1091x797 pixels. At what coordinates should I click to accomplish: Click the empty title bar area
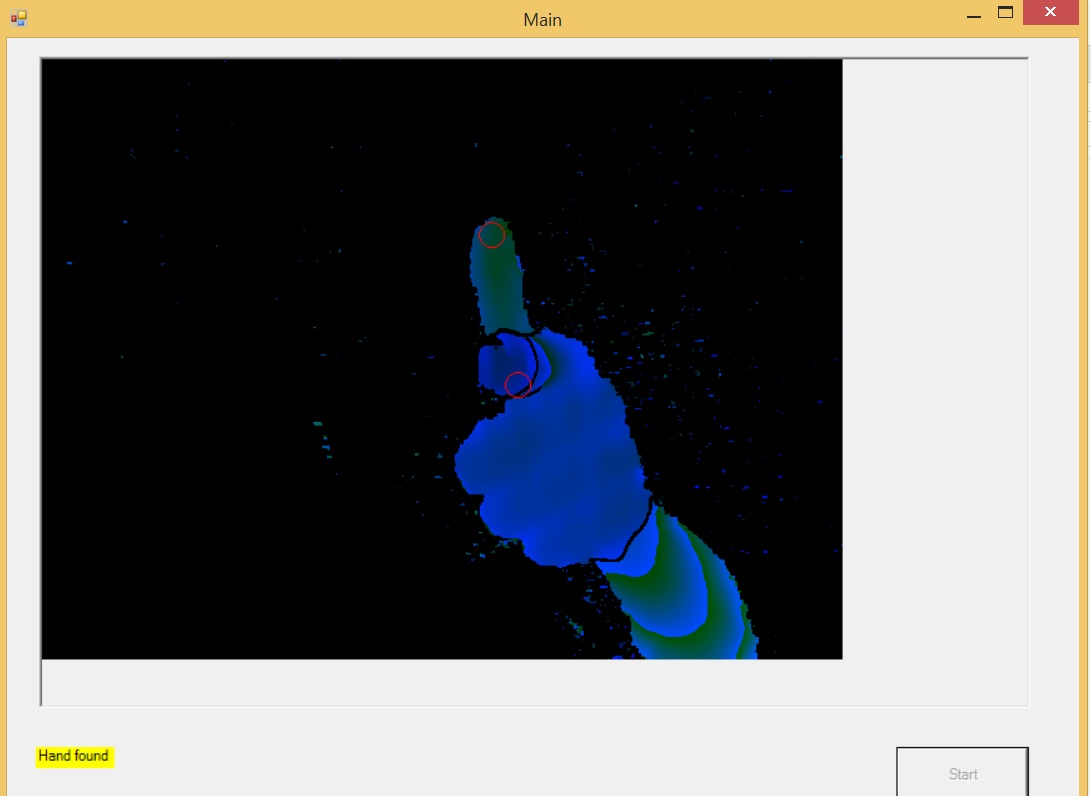pyautogui.click(x=278, y=19)
